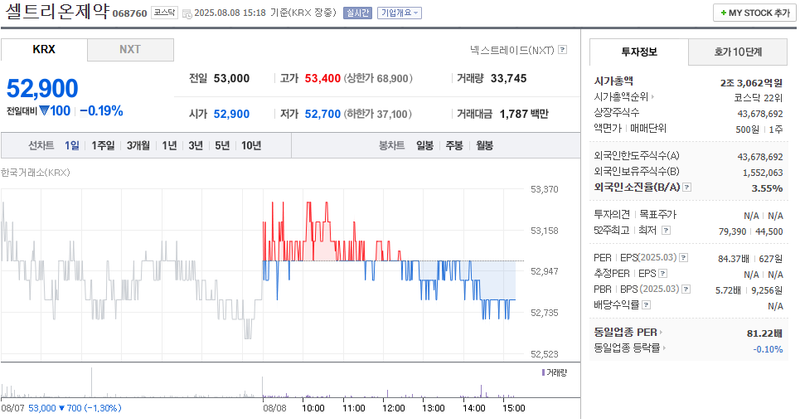Click the market cap 2조 3,062억원

(751, 83)
